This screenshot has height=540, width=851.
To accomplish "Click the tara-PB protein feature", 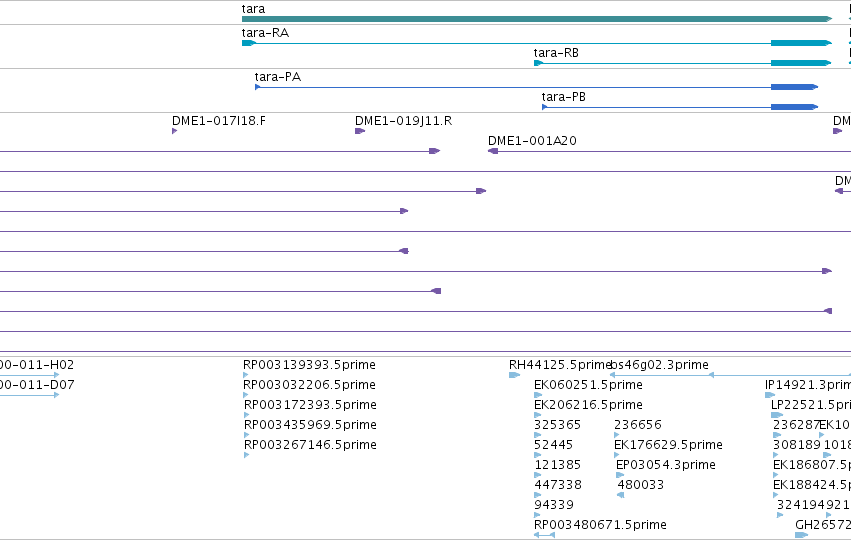I will pos(680,107).
